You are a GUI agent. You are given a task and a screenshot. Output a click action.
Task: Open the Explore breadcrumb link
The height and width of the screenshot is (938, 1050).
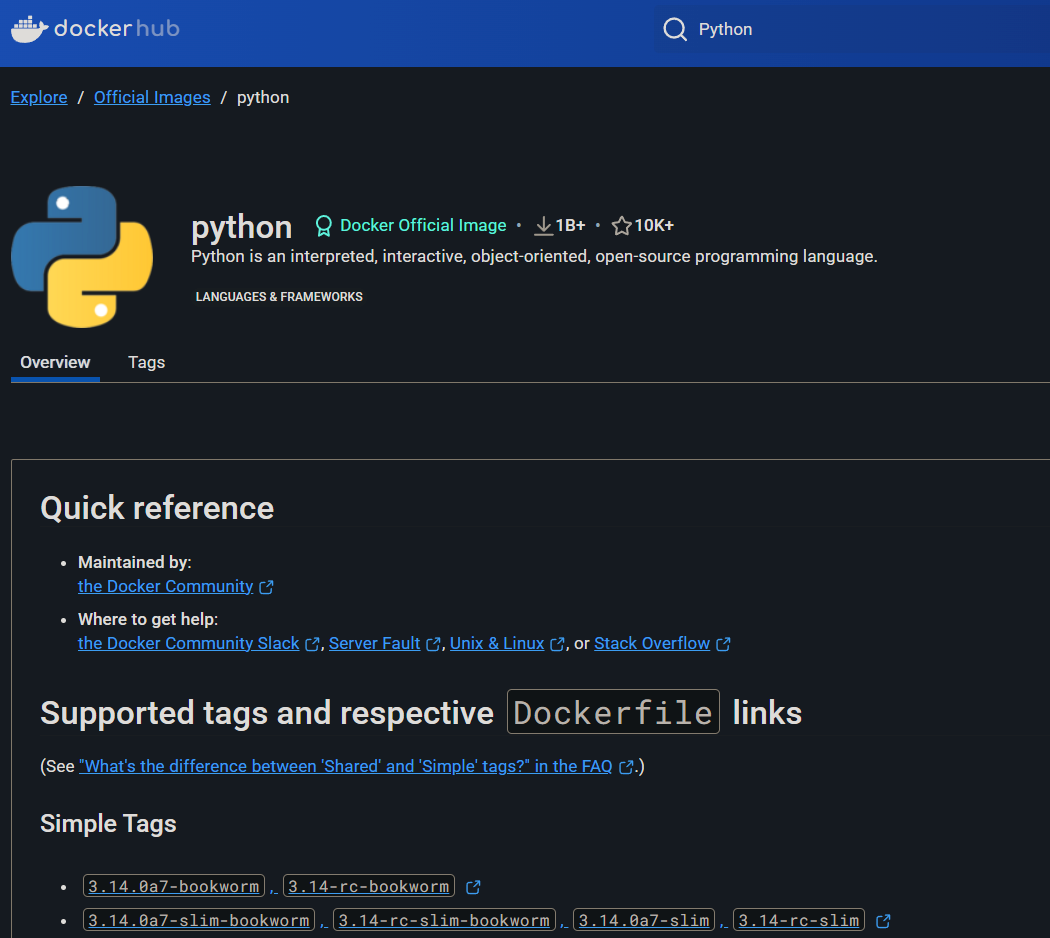(38, 97)
